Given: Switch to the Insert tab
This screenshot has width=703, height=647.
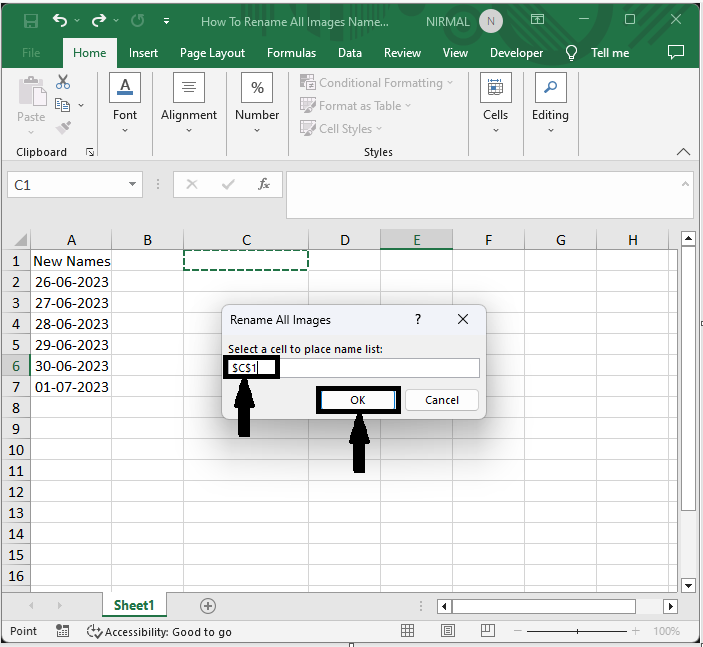Looking at the screenshot, I should [x=143, y=53].
